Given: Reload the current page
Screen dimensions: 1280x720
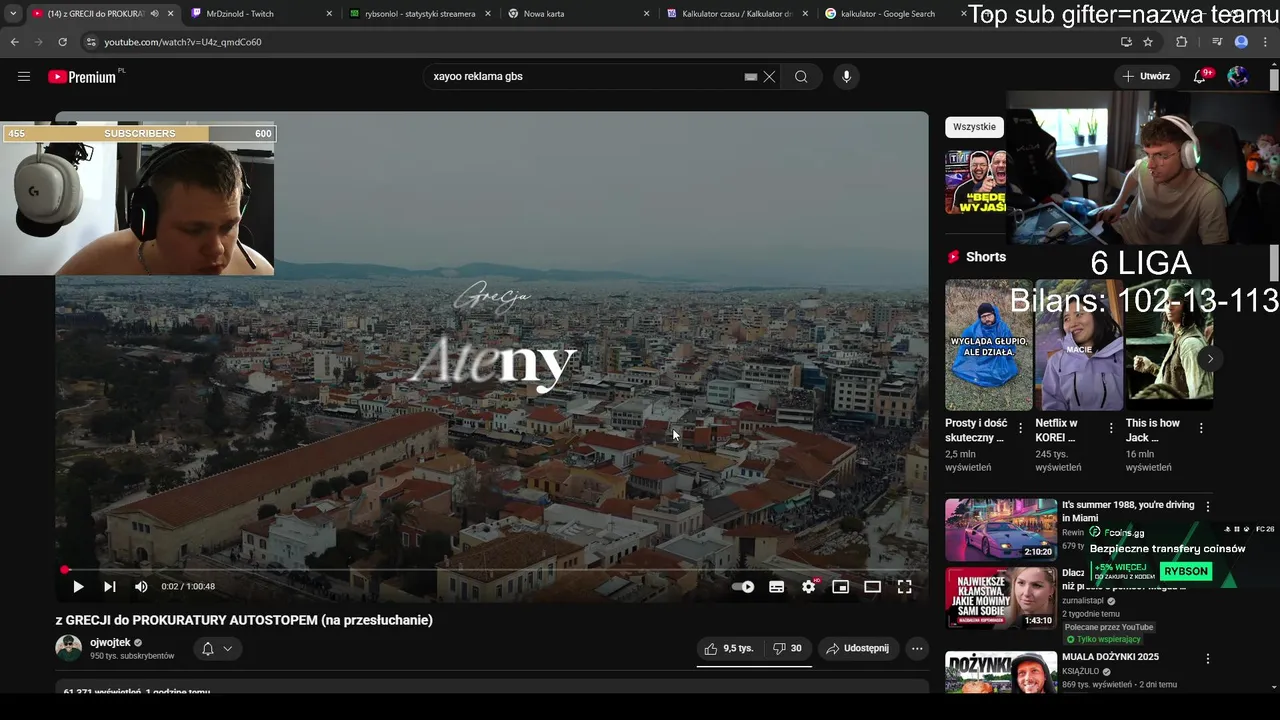Looking at the screenshot, I should point(62,42).
